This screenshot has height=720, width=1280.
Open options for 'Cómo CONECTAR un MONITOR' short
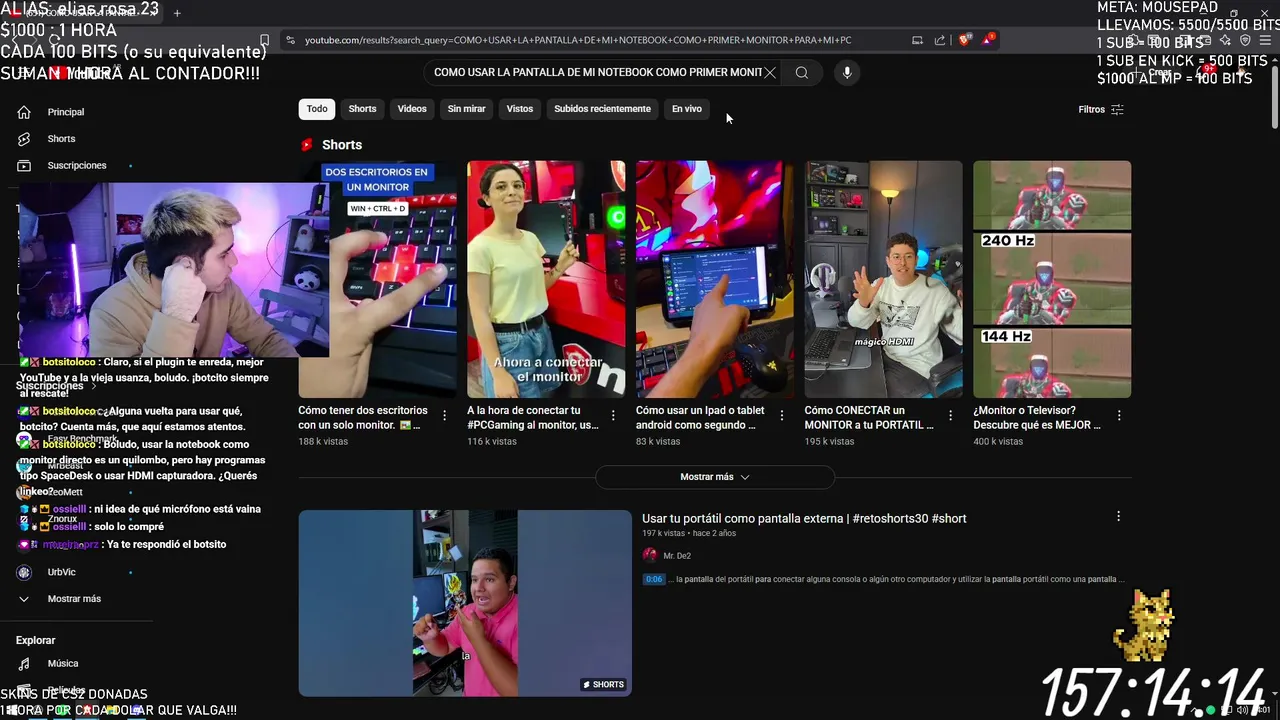pyautogui.click(x=950, y=415)
